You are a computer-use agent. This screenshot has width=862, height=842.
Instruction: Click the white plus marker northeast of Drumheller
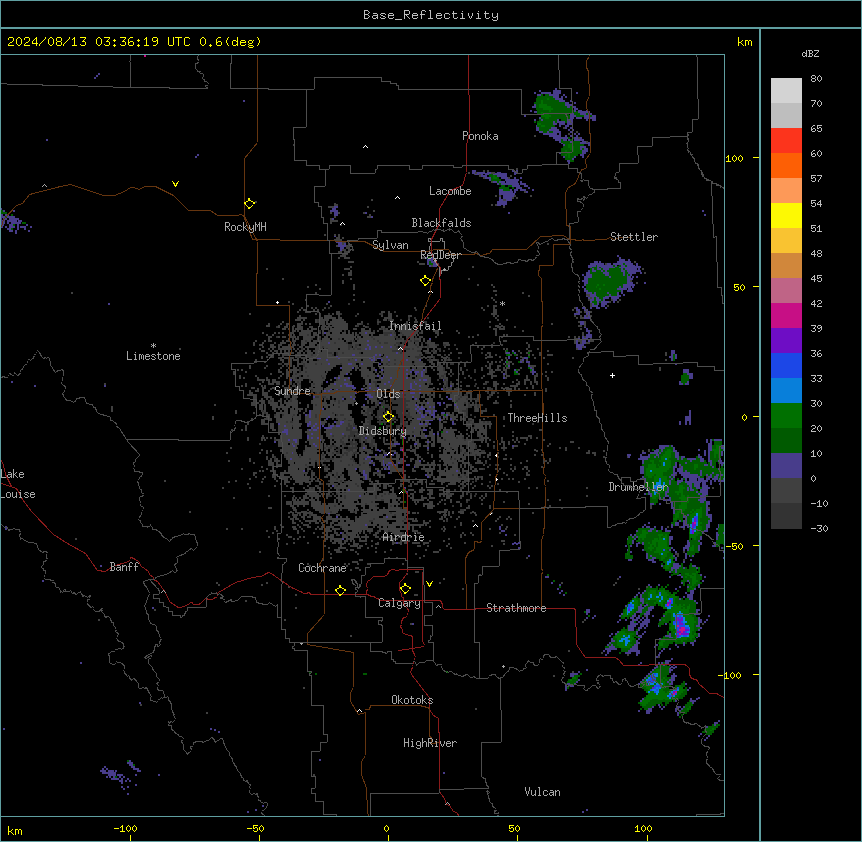[612, 375]
